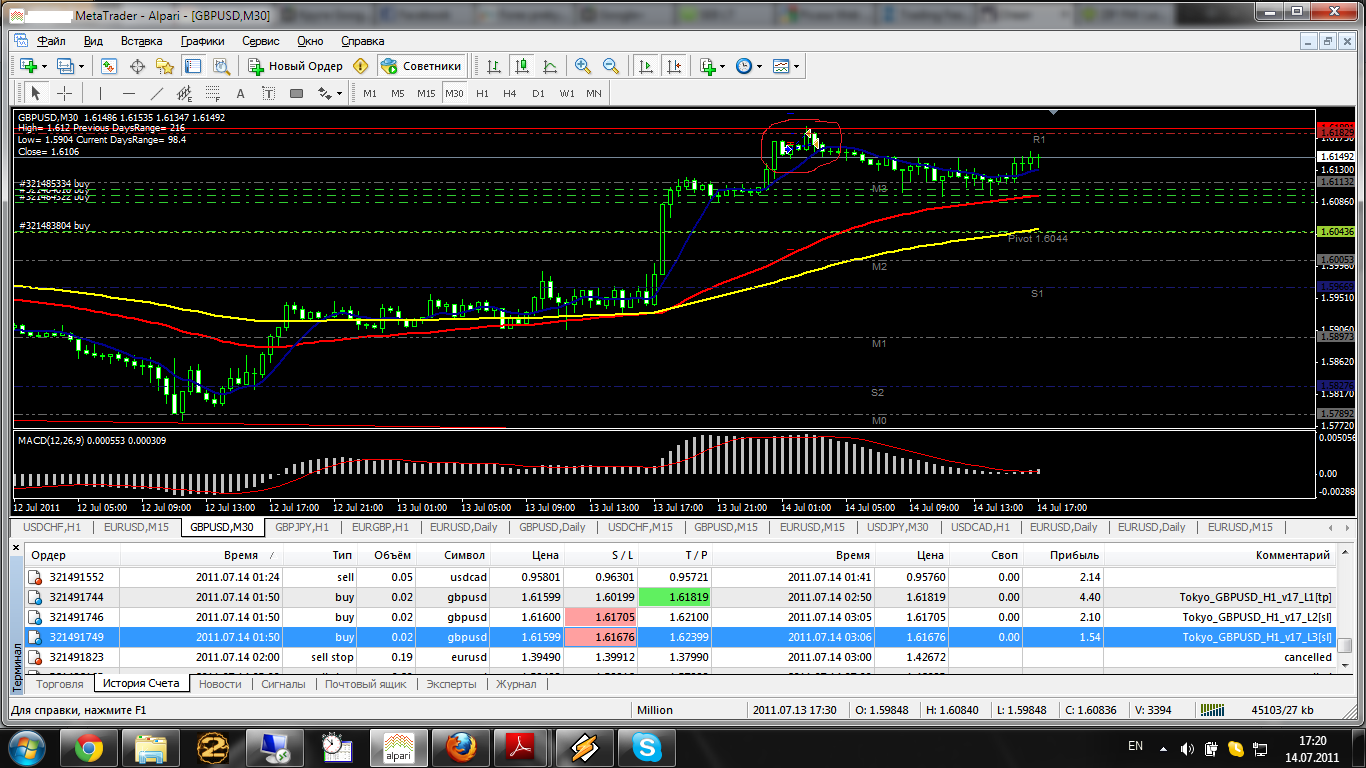This screenshot has height=768, width=1366.
Task: Toggle chart shift icon
Action: click(674, 66)
